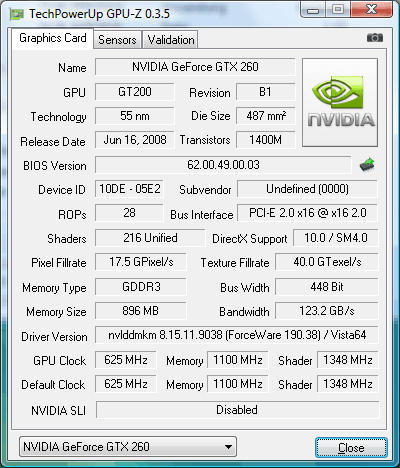Click the BIOS save chip icon

coord(367,165)
